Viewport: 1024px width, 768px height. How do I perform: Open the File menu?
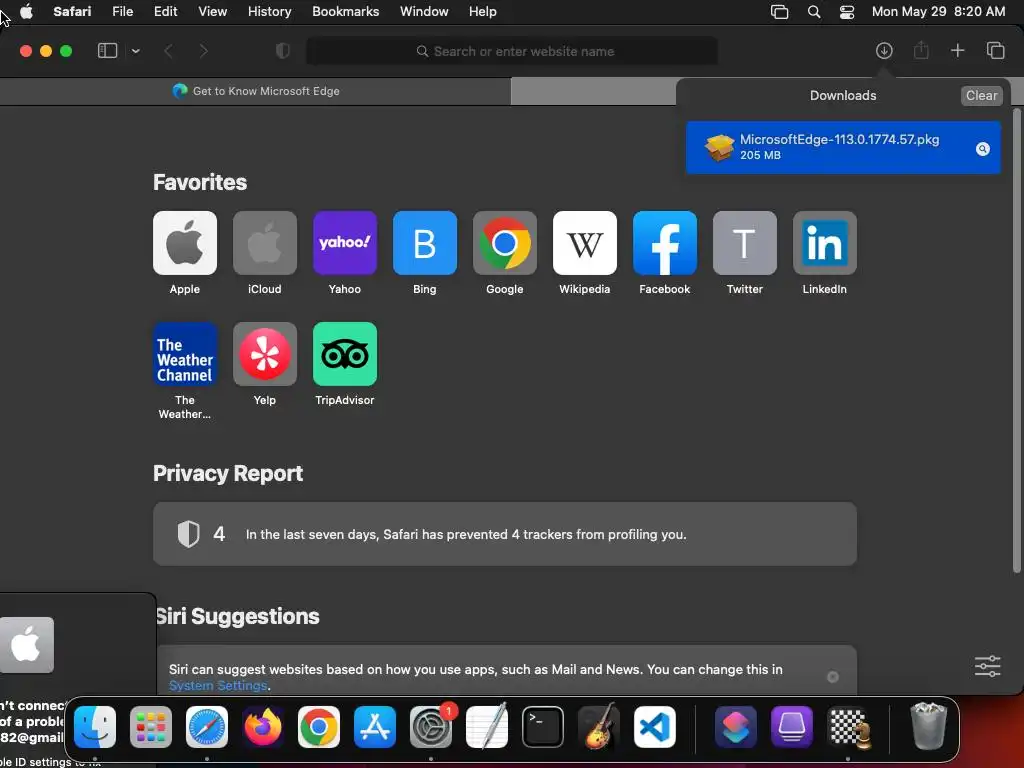point(122,12)
